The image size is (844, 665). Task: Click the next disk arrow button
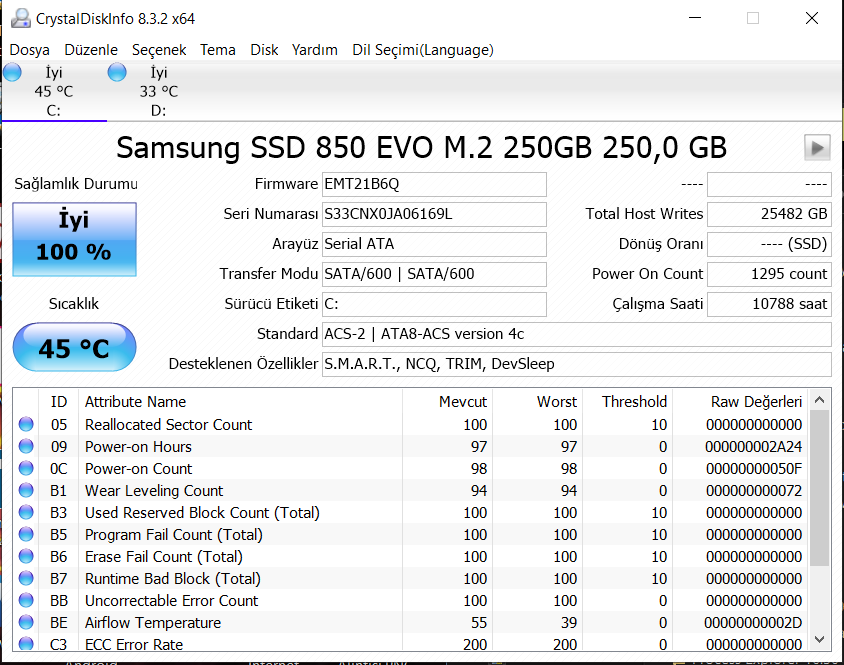pyautogui.click(x=817, y=148)
